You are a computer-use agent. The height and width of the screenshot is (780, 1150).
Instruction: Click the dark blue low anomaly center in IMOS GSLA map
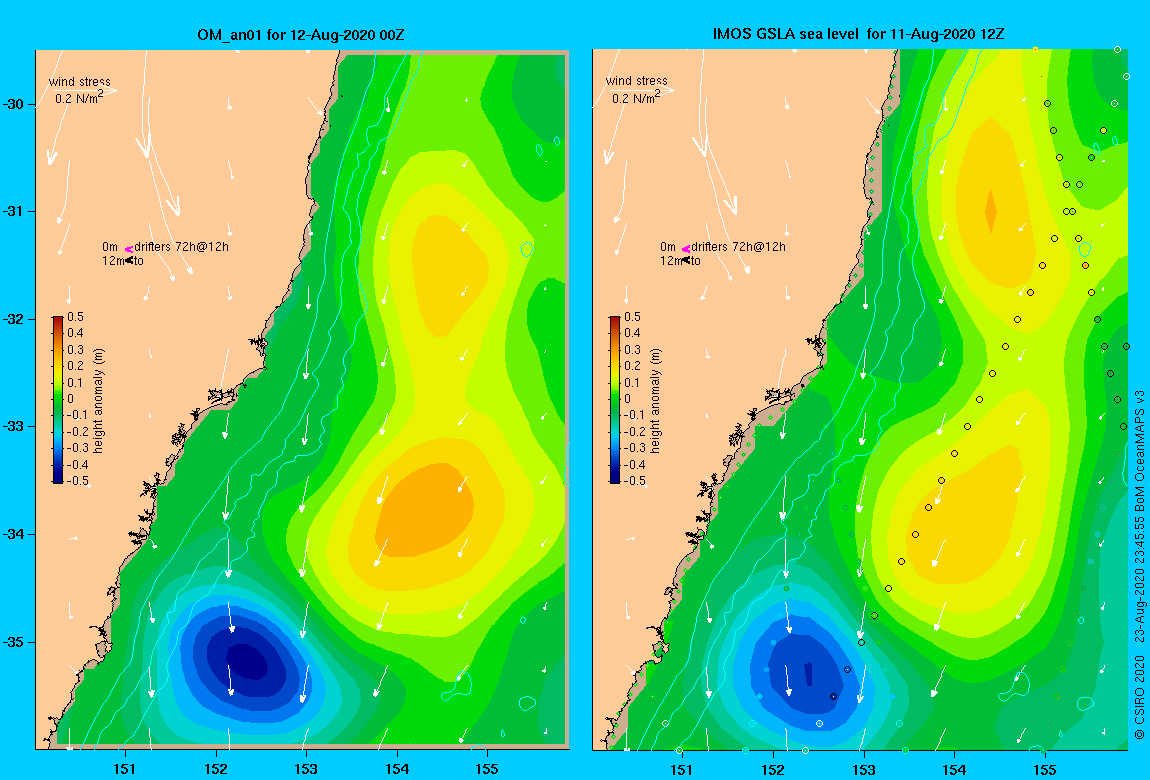[x=808, y=673]
